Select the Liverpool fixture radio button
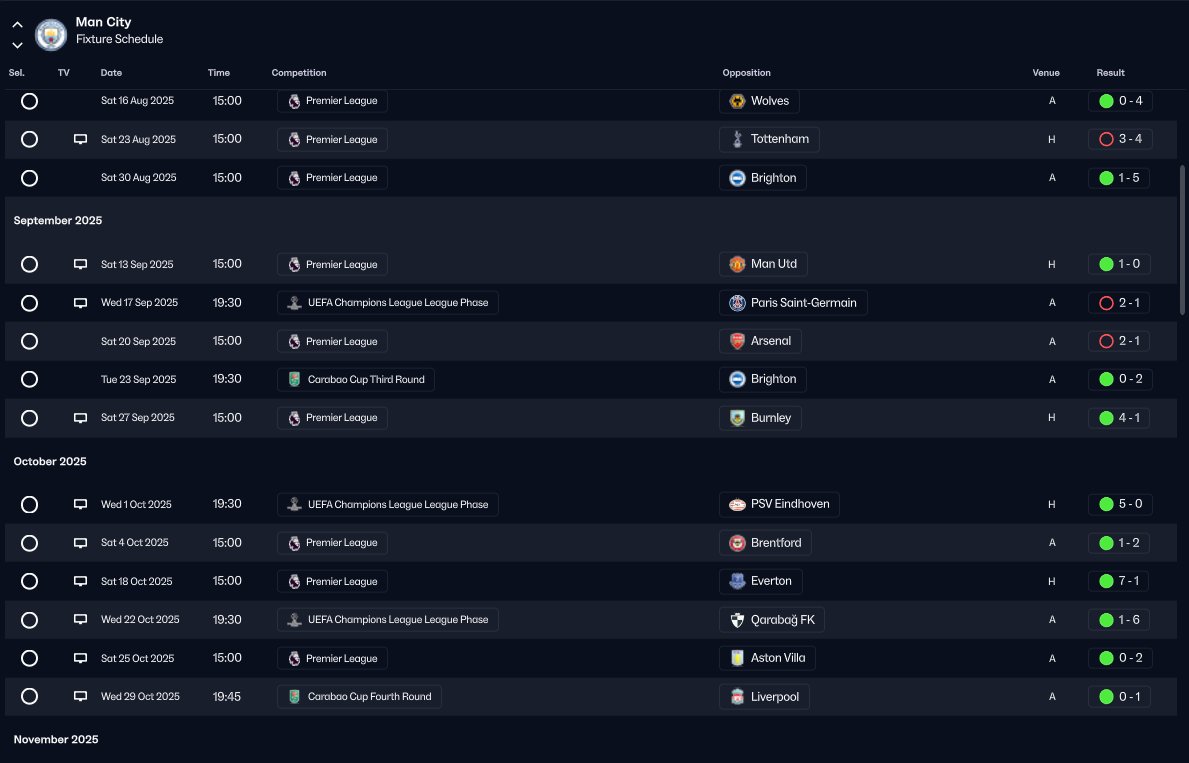 (x=30, y=696)
